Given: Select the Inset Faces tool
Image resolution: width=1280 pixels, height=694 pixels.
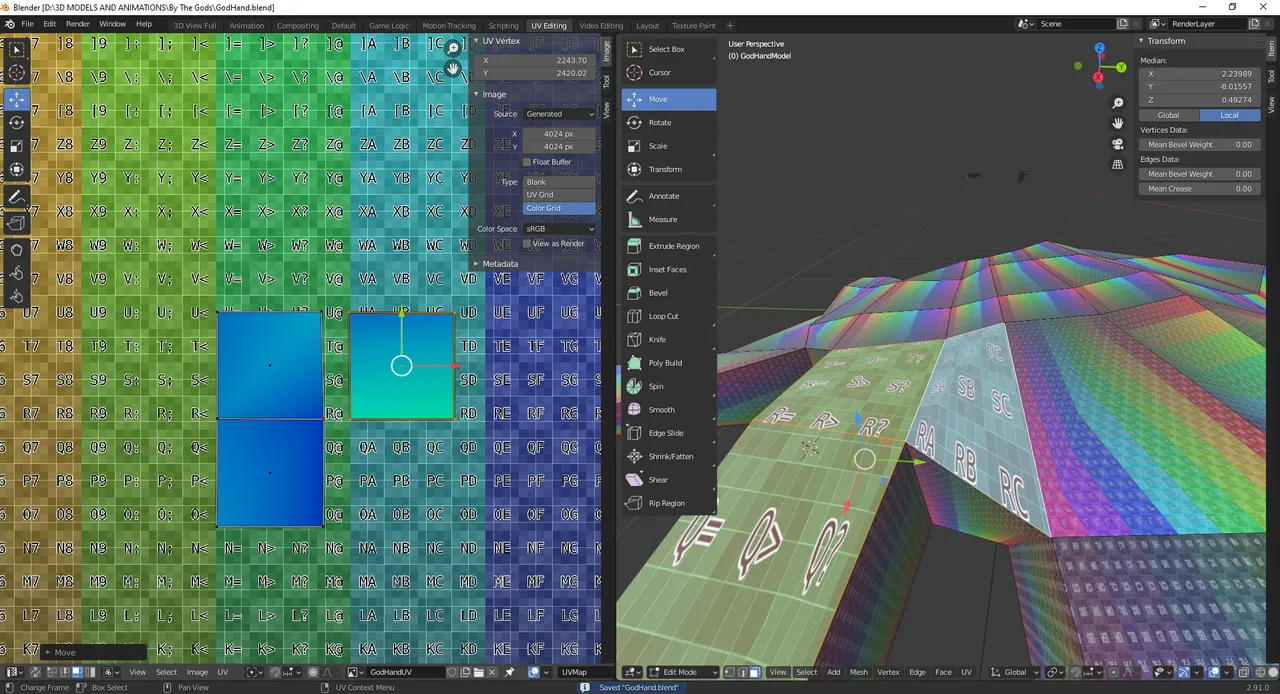Looking at the screenshot, I should point(668,269).
